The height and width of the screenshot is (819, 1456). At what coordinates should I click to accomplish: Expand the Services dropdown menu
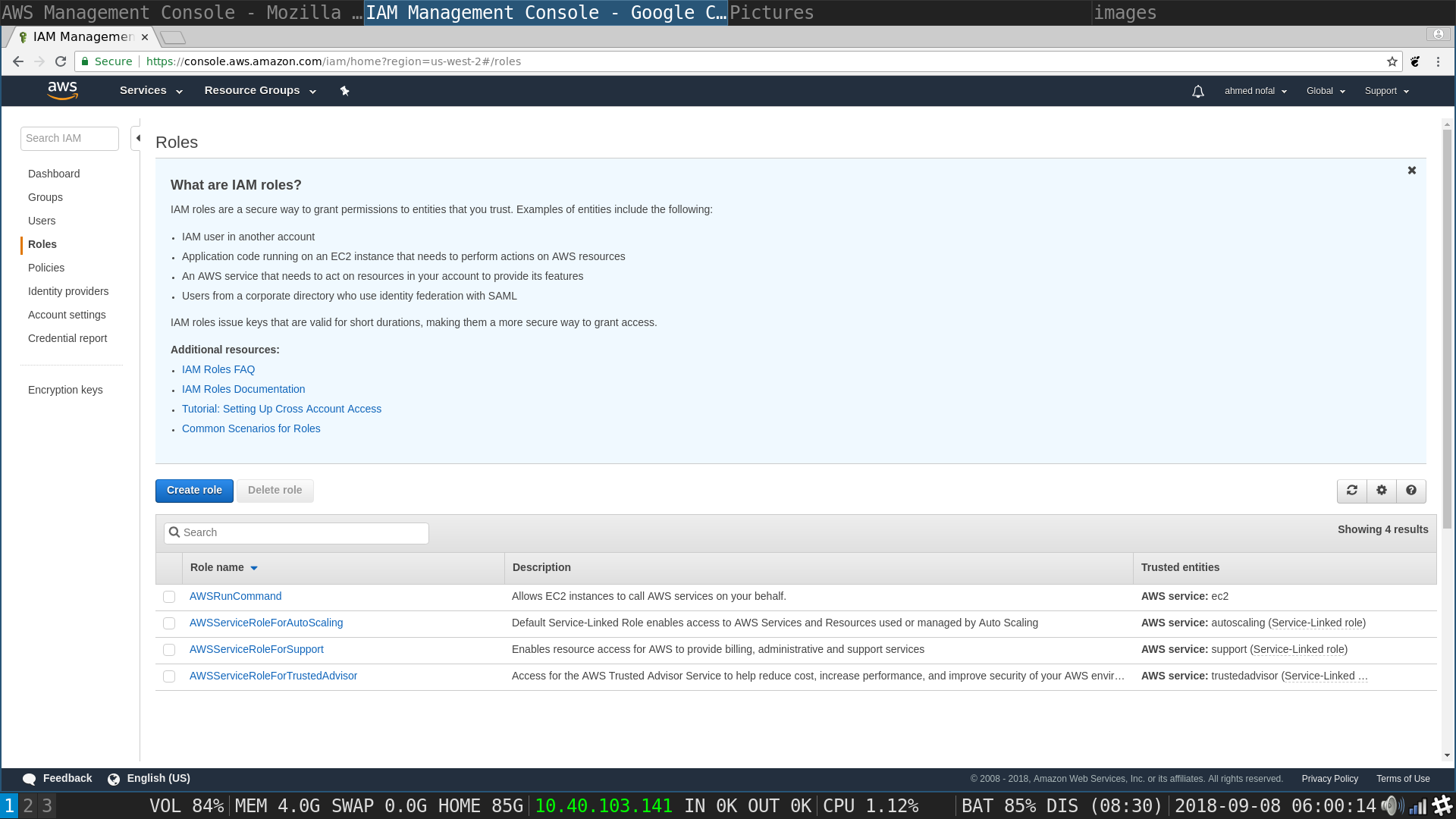point(151,90)
